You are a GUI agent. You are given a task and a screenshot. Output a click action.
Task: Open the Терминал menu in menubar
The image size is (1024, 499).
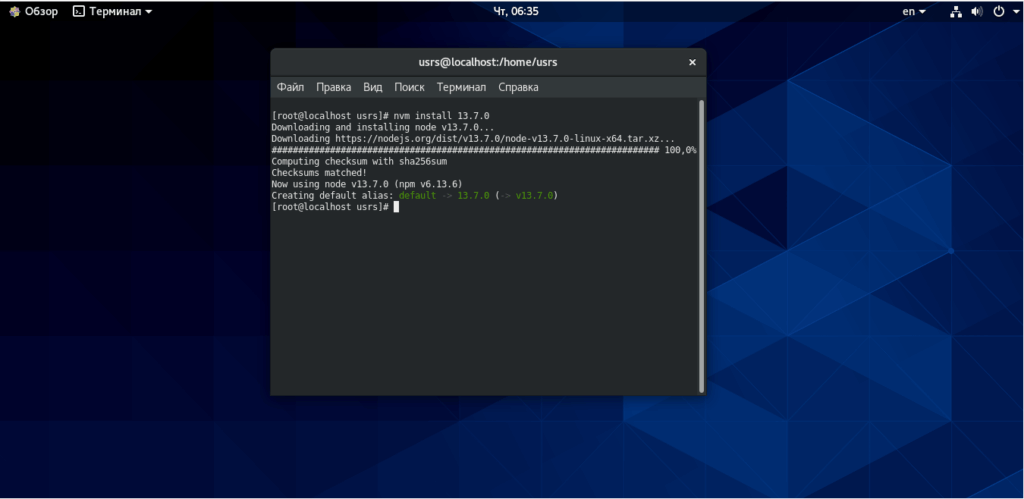tap(461, 87)
